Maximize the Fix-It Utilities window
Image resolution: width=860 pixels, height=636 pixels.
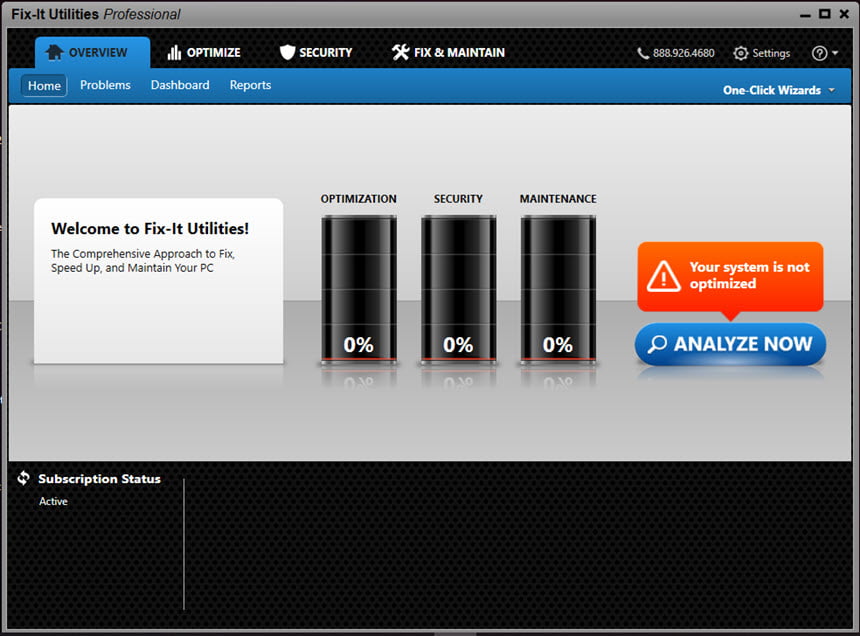pyautogui.click(x=824, y=14)
